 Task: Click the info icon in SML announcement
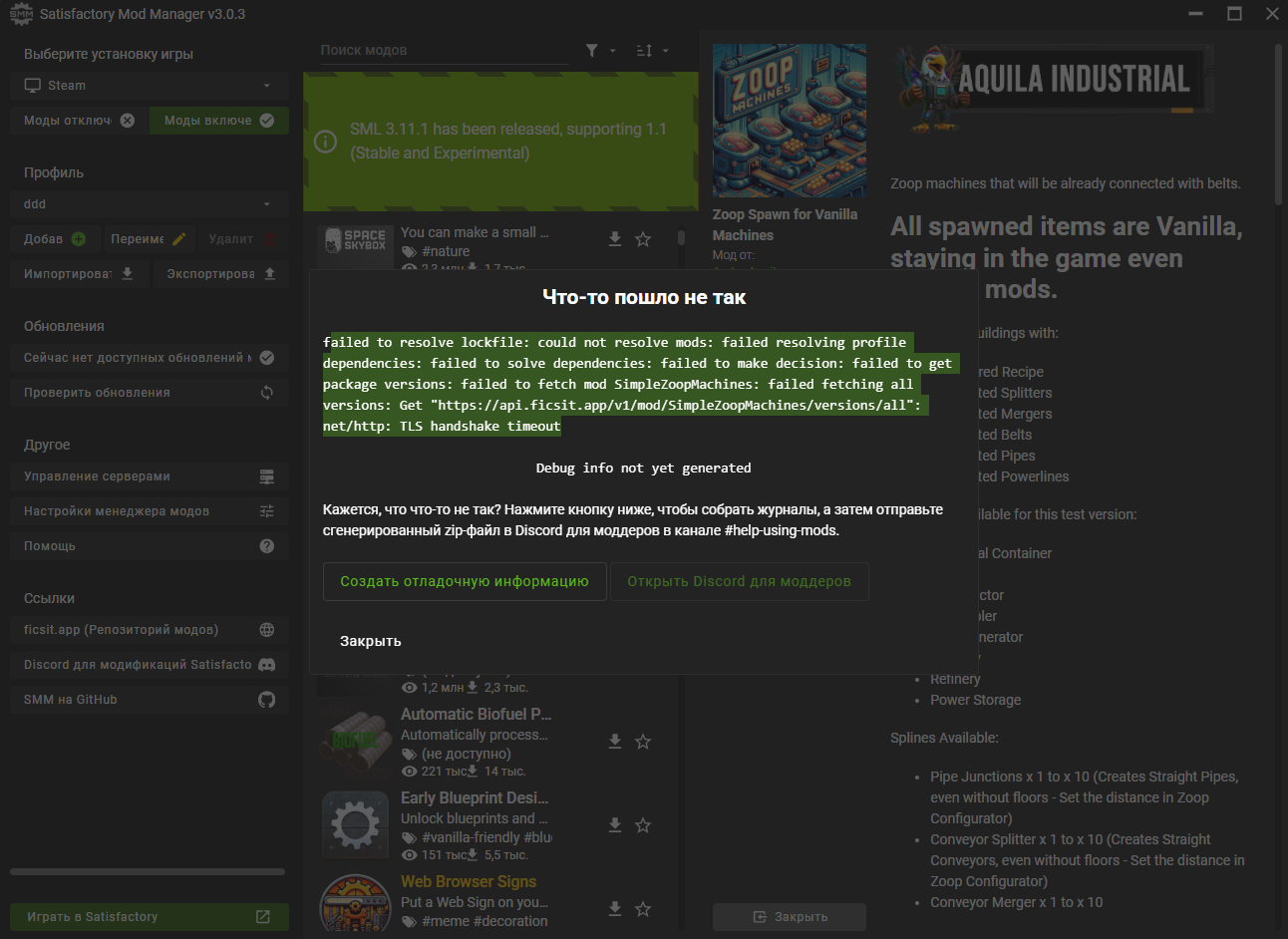pos(326,142)
